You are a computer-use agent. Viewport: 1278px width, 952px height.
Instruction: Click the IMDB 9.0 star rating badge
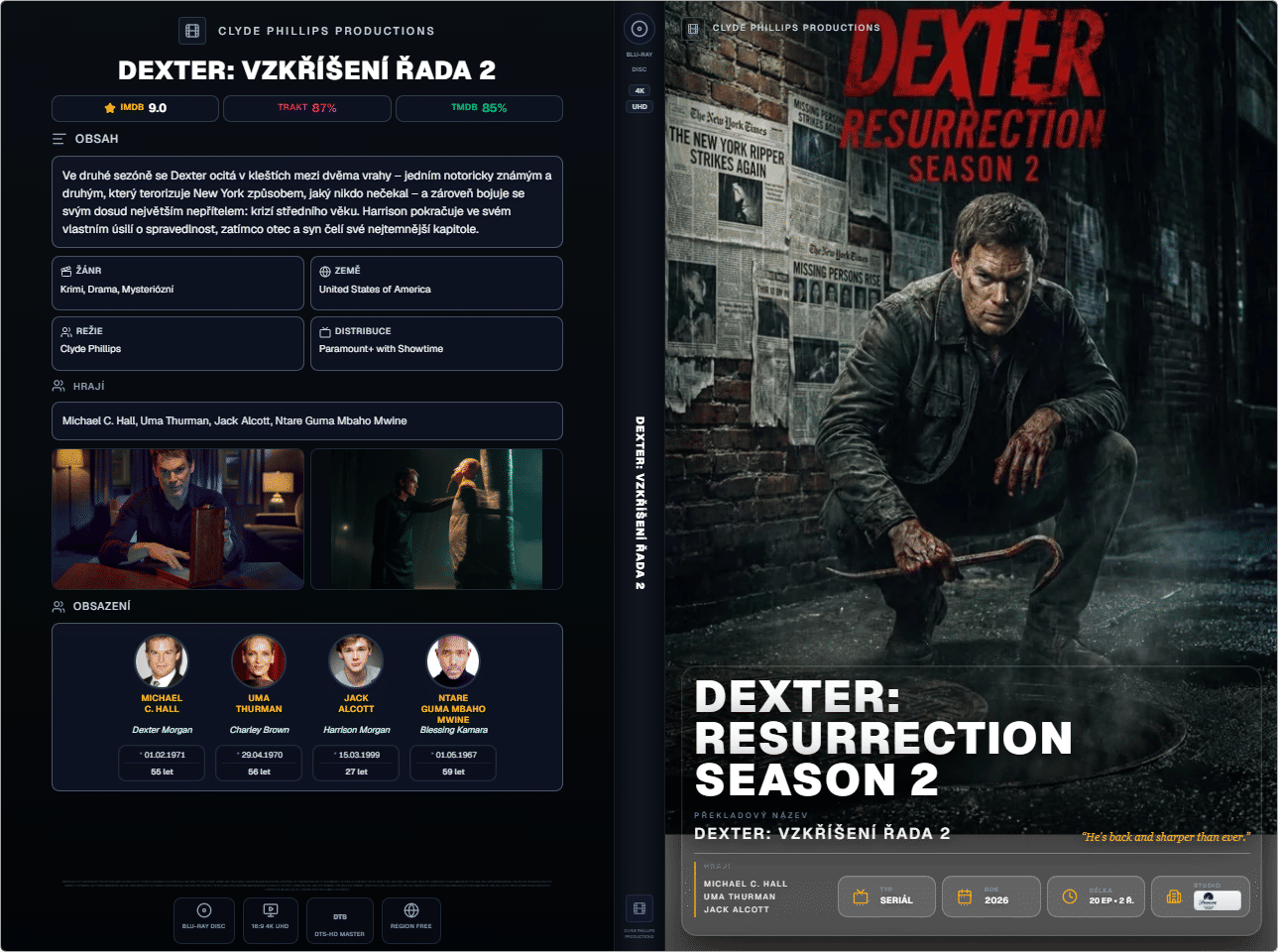point(135,108)
